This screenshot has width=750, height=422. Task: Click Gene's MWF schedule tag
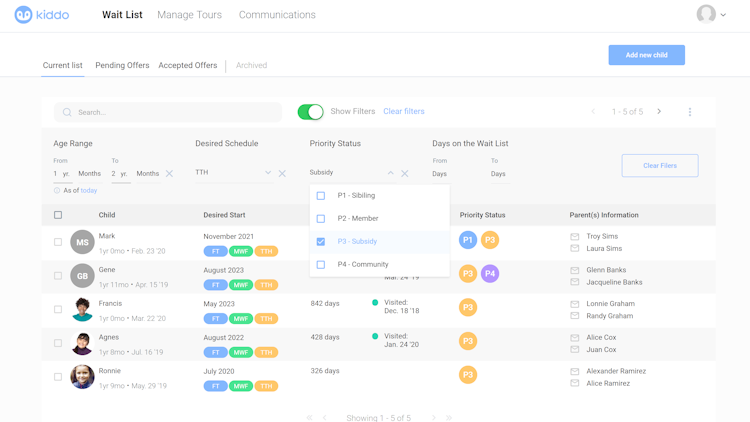coord(241,285)
